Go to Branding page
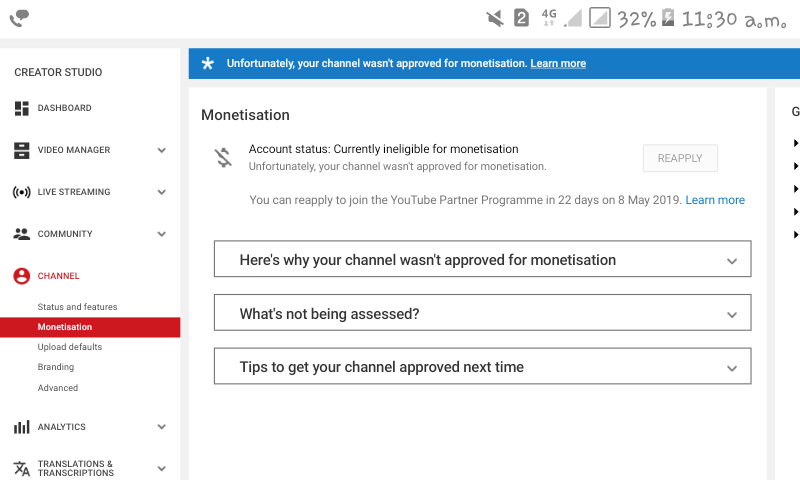800x480 pixels. point(56,367)
